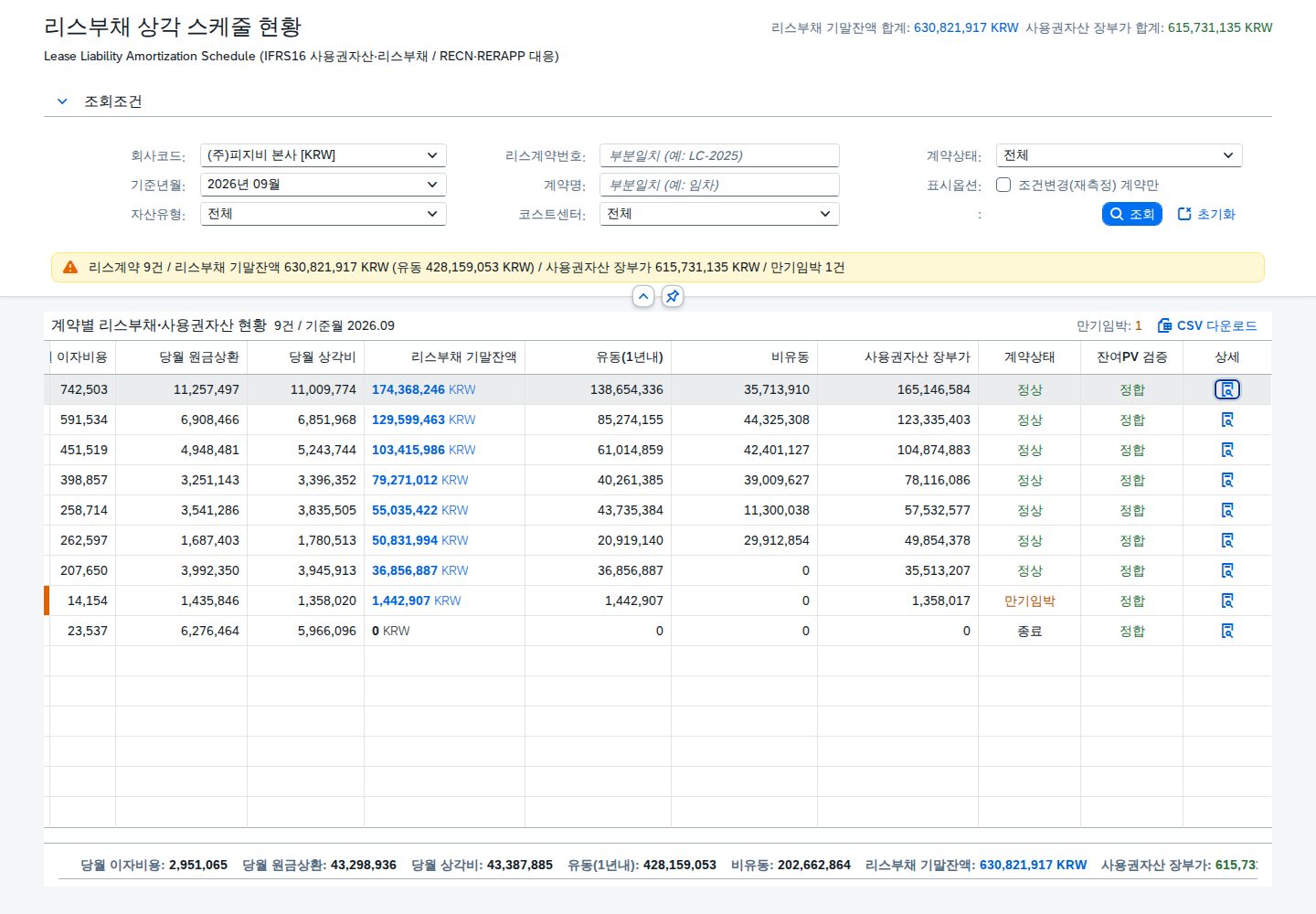Click the 당월 상각비 column header
The image size is (1316, 914).
(305, 357)
